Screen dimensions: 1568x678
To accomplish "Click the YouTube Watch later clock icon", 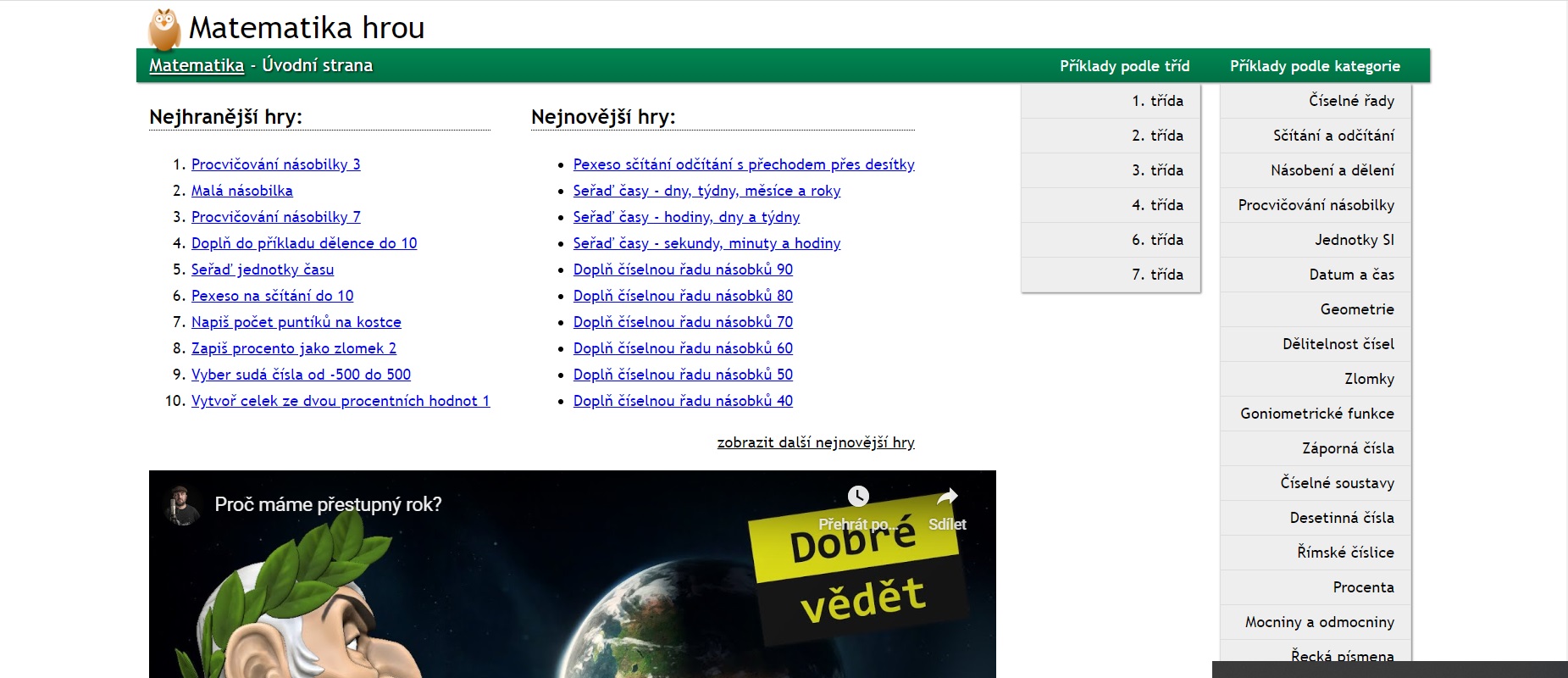I will point(858,496).
